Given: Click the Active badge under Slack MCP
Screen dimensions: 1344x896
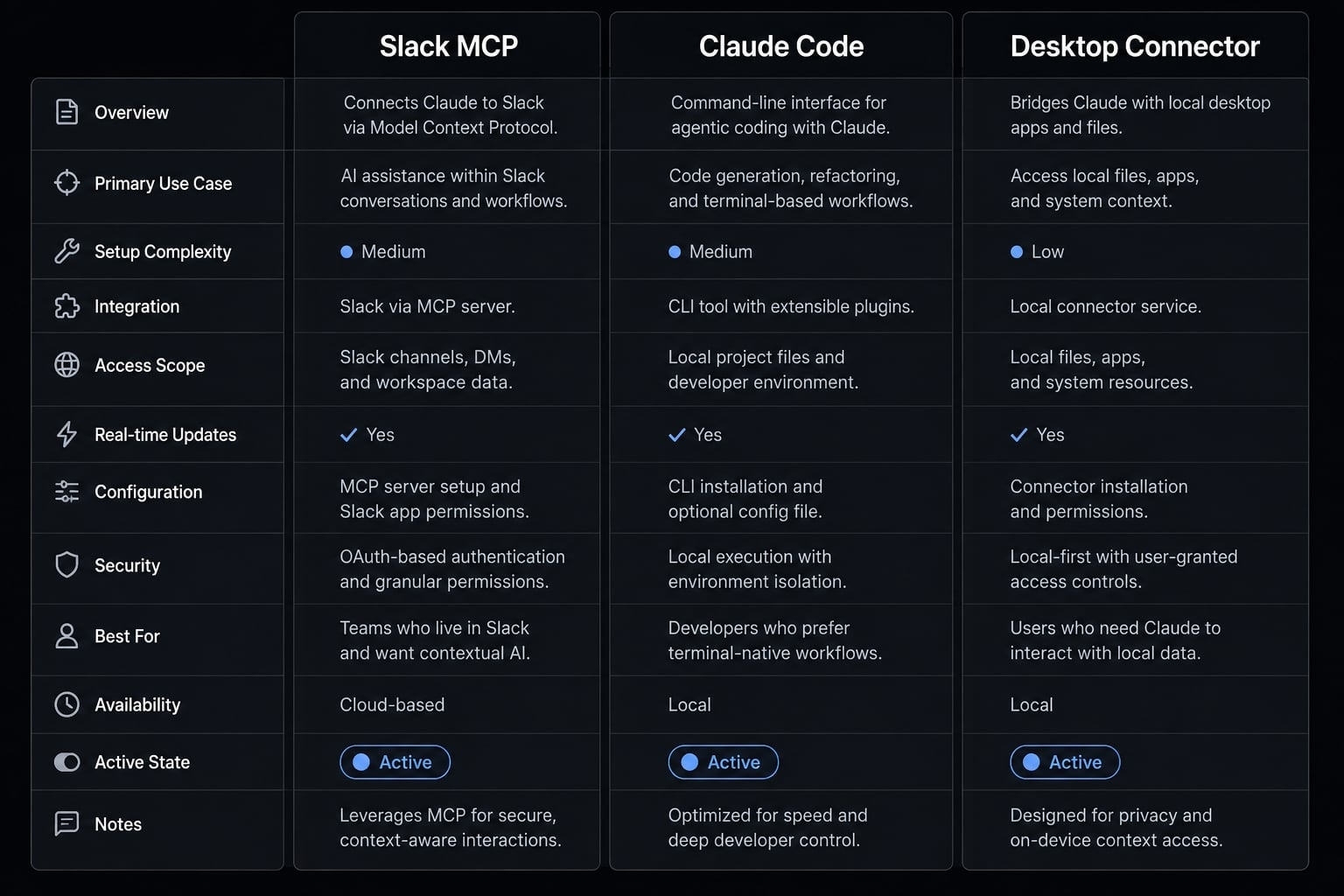Looking at the screenshot, I should coord(395,762).
